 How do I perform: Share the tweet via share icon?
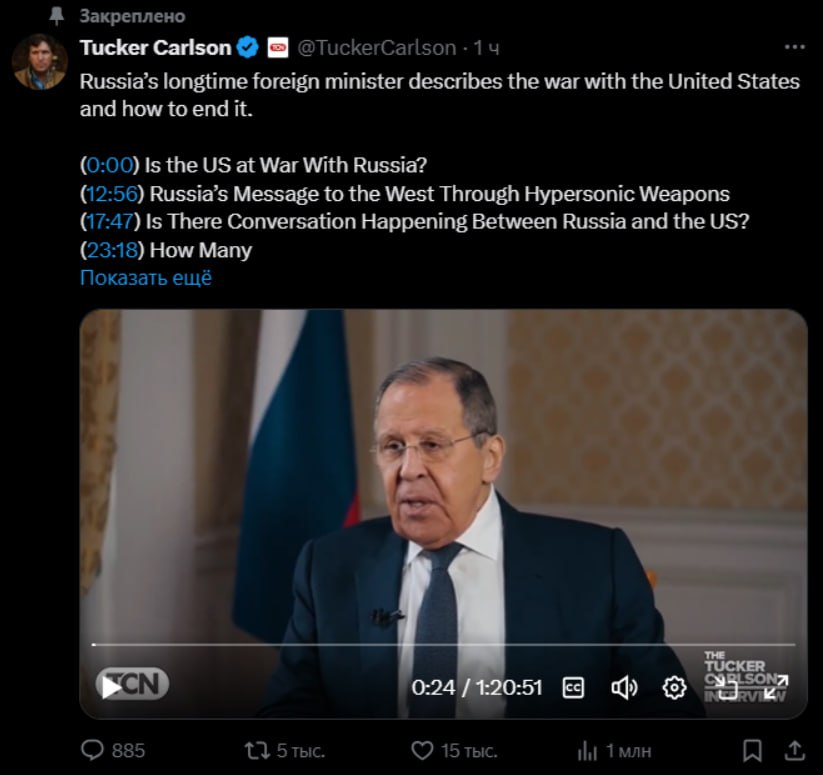794,750
